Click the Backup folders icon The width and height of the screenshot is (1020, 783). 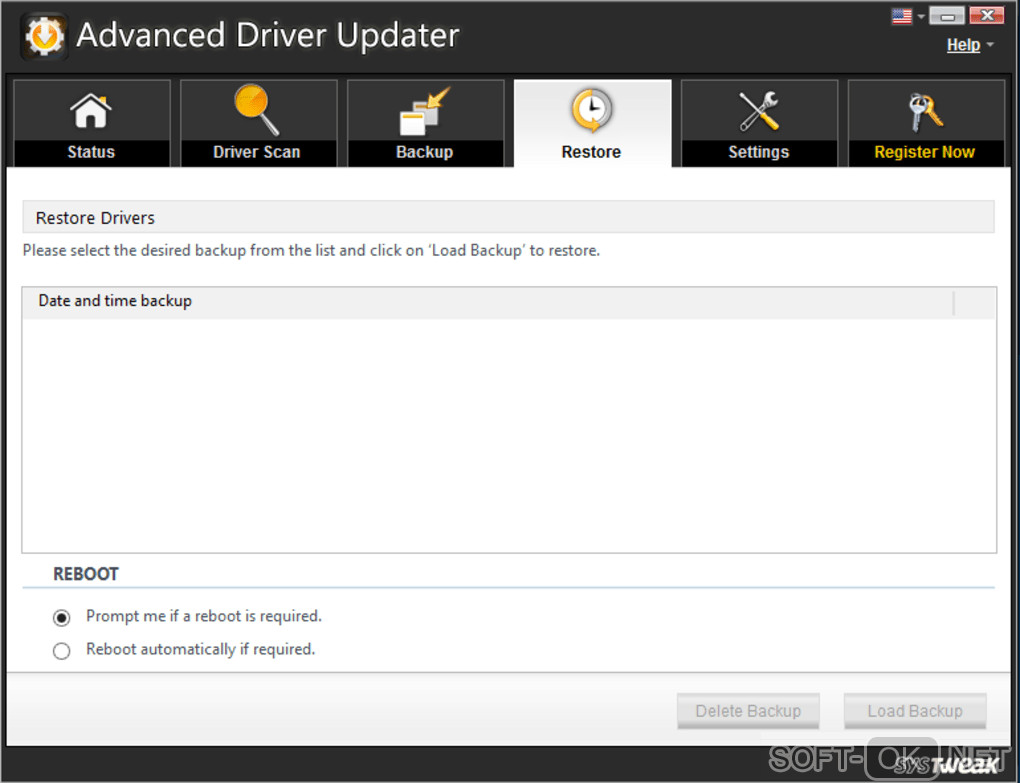424,111
